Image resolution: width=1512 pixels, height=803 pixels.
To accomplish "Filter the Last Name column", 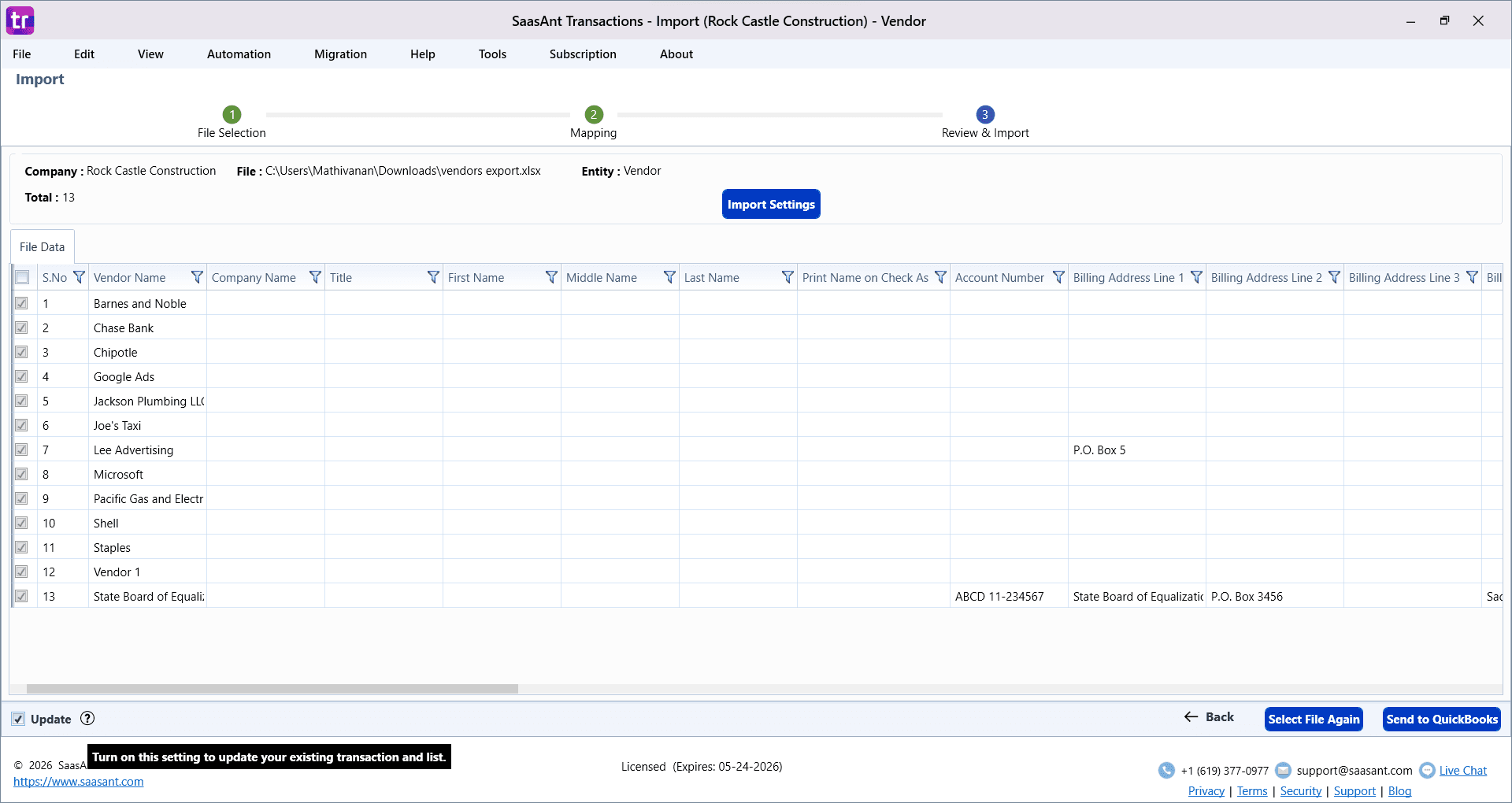I will coord(787,277).
